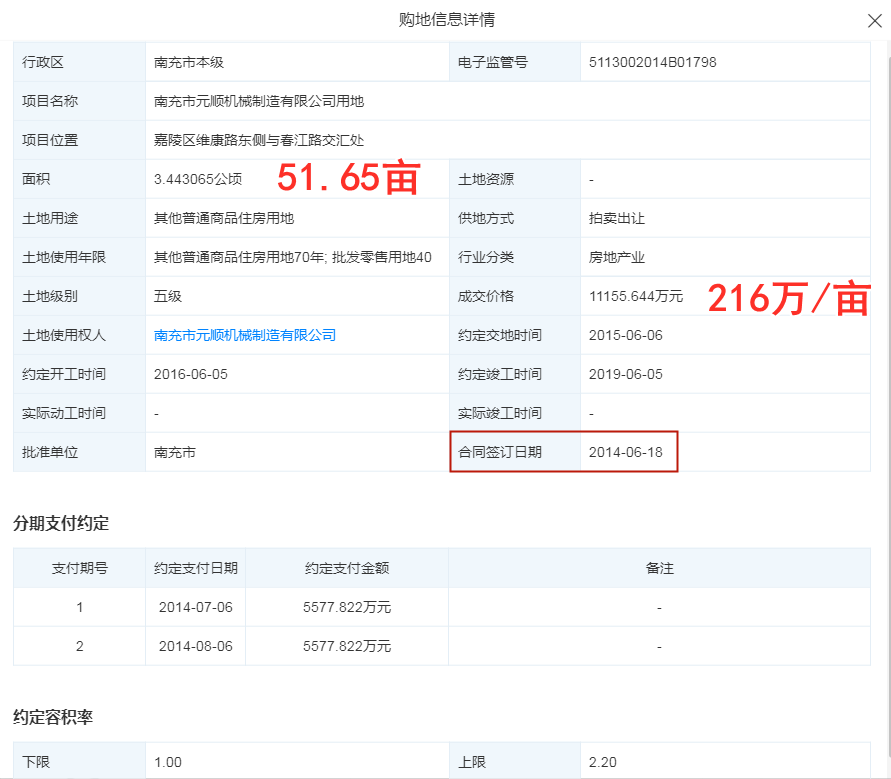Click the 土地资源 label cell
891x779 pixels.
(515, 180)
